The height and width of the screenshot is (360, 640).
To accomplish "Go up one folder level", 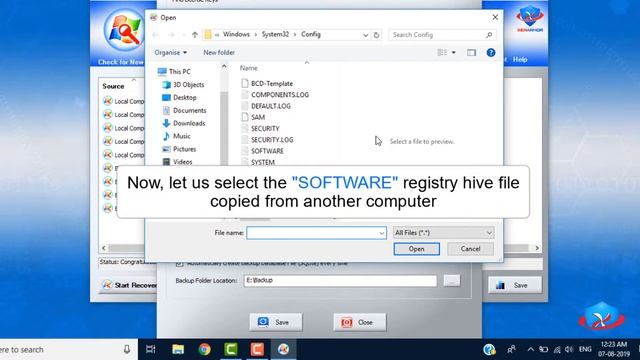I will click(x=195, y=35).
